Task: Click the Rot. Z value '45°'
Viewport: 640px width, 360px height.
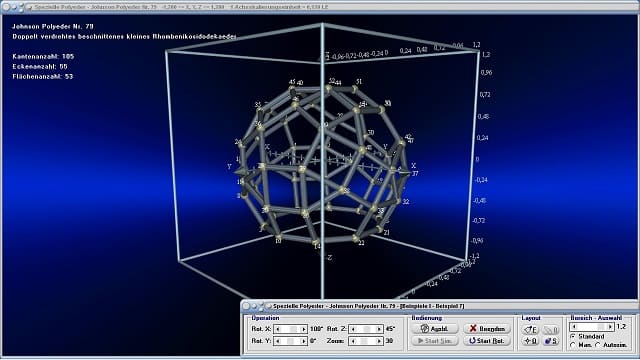Action: click(x=390, y=329)
